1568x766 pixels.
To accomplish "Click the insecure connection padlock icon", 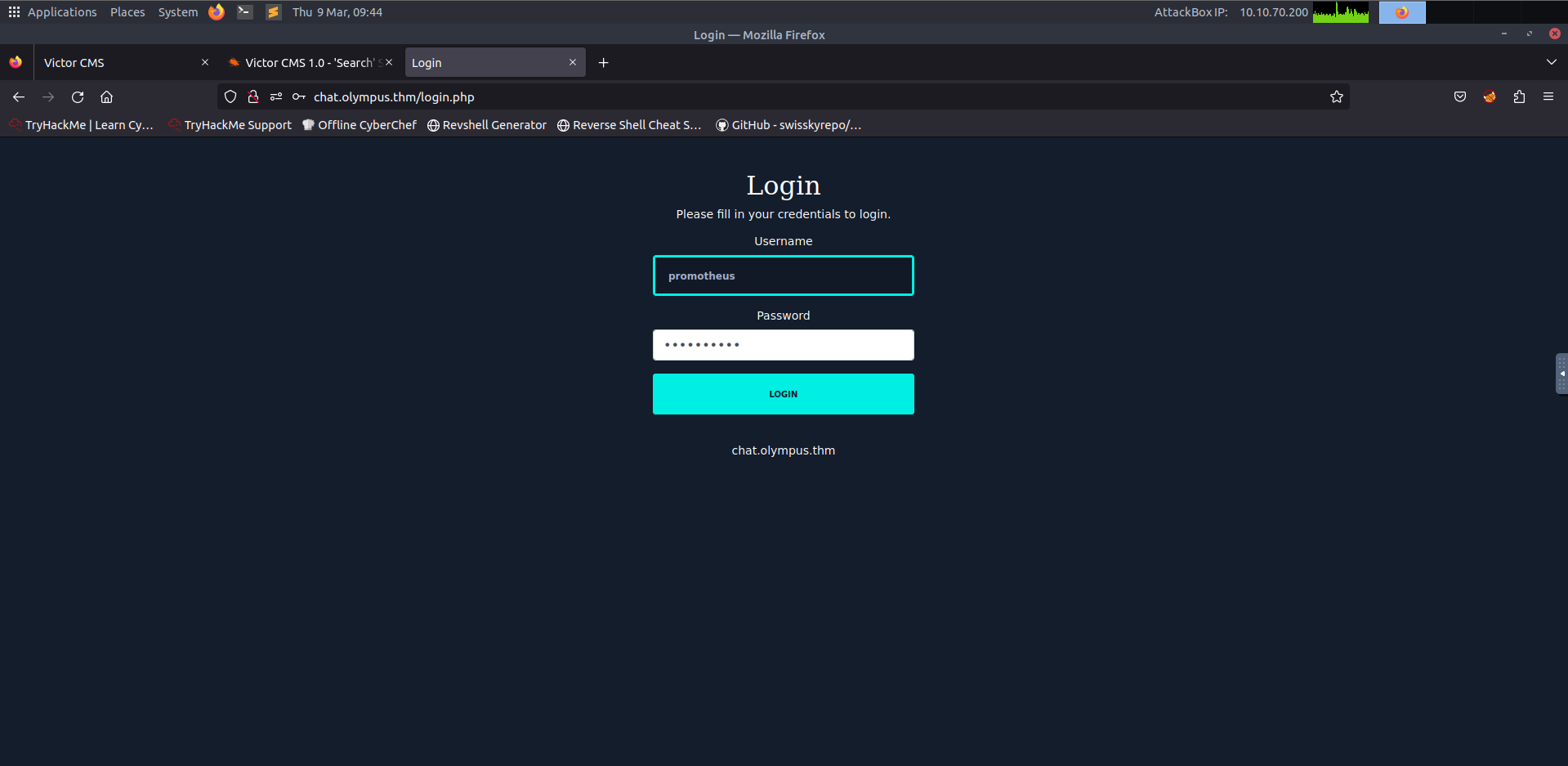I will pyautogui.click(x=252, y=96).
